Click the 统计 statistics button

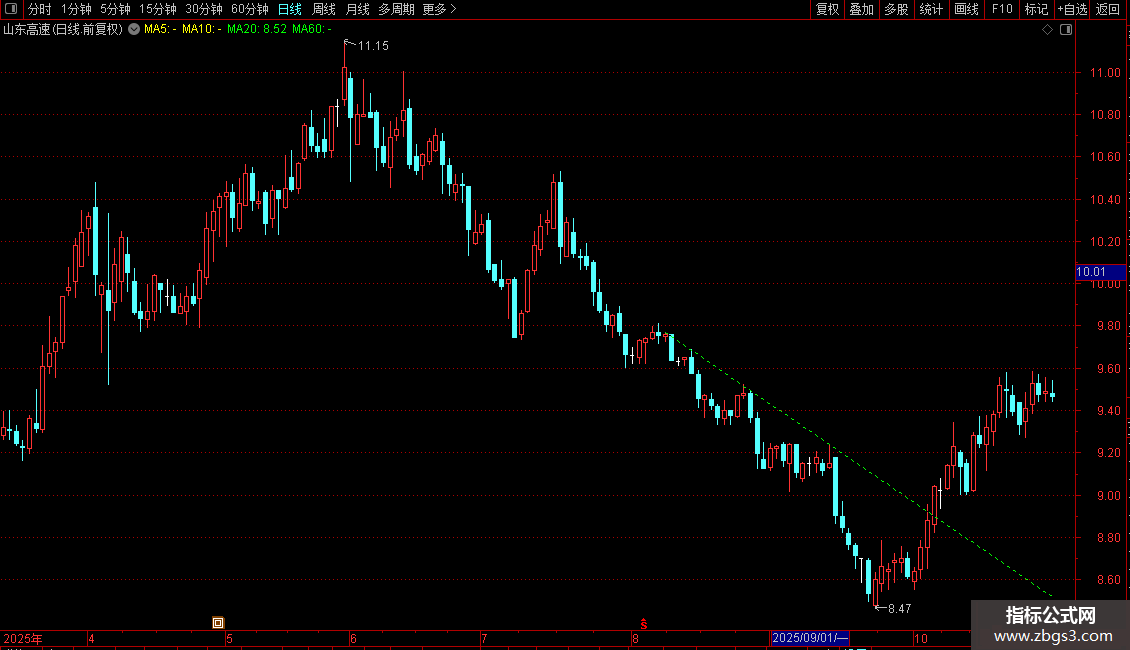[x=931, y=9]
